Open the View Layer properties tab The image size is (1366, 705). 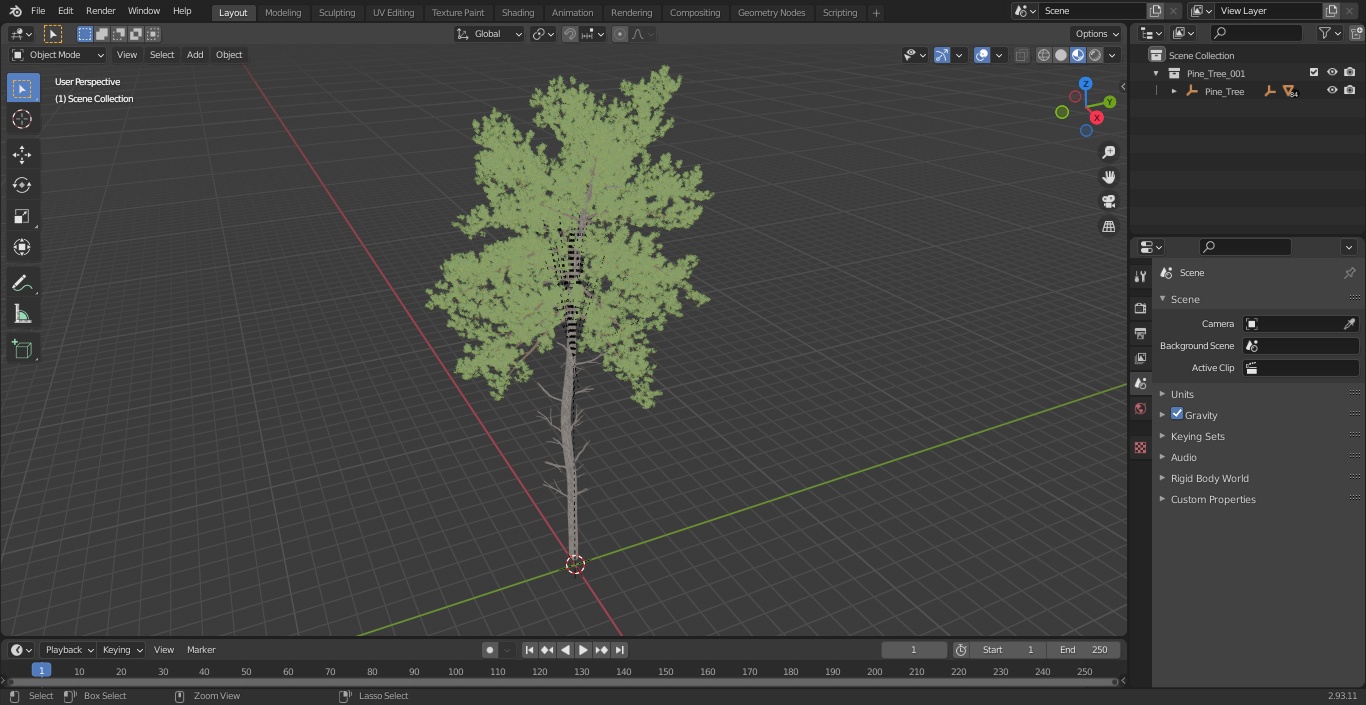1140,358
